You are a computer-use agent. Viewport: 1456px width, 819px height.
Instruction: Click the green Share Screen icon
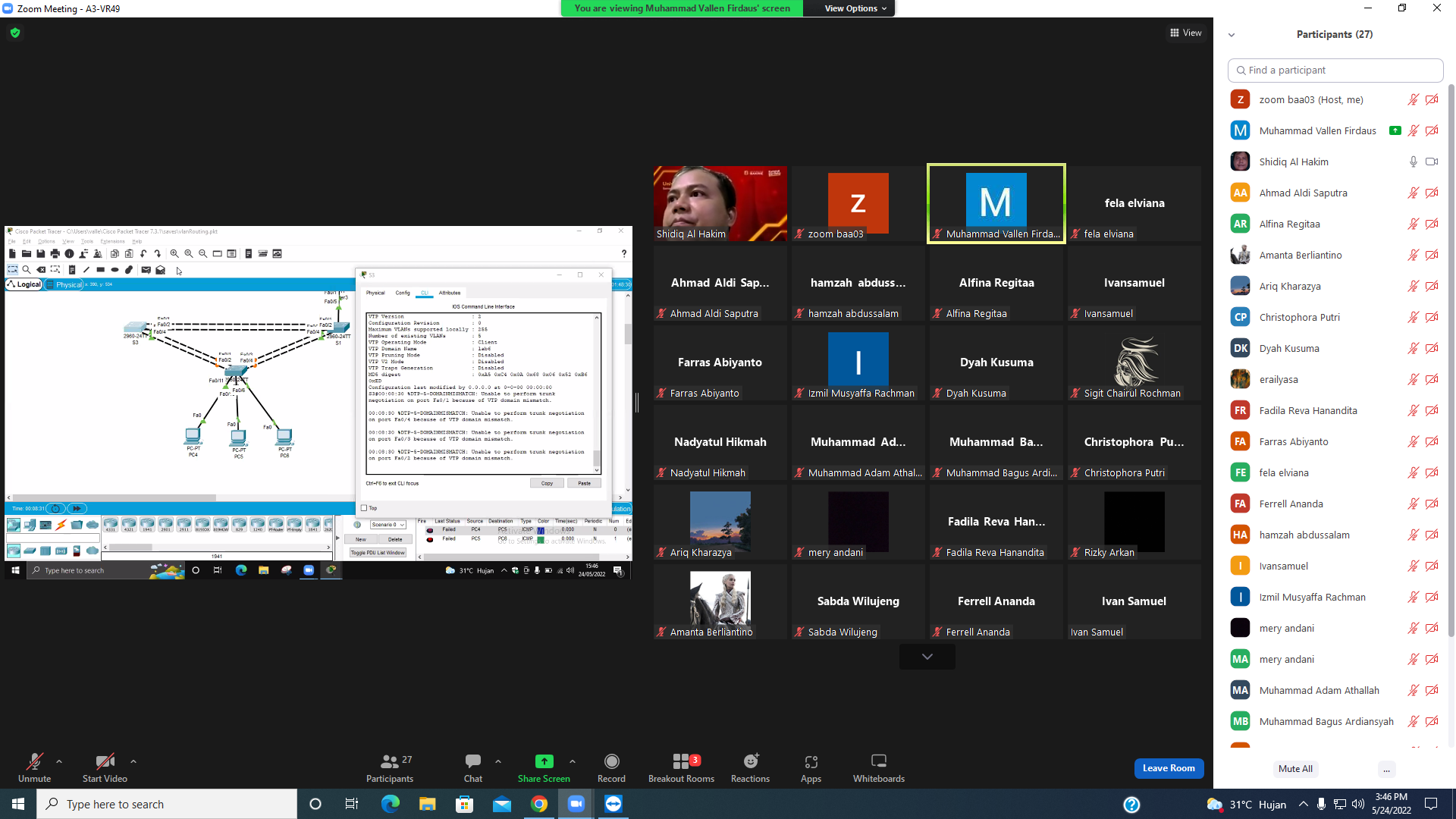544,761
